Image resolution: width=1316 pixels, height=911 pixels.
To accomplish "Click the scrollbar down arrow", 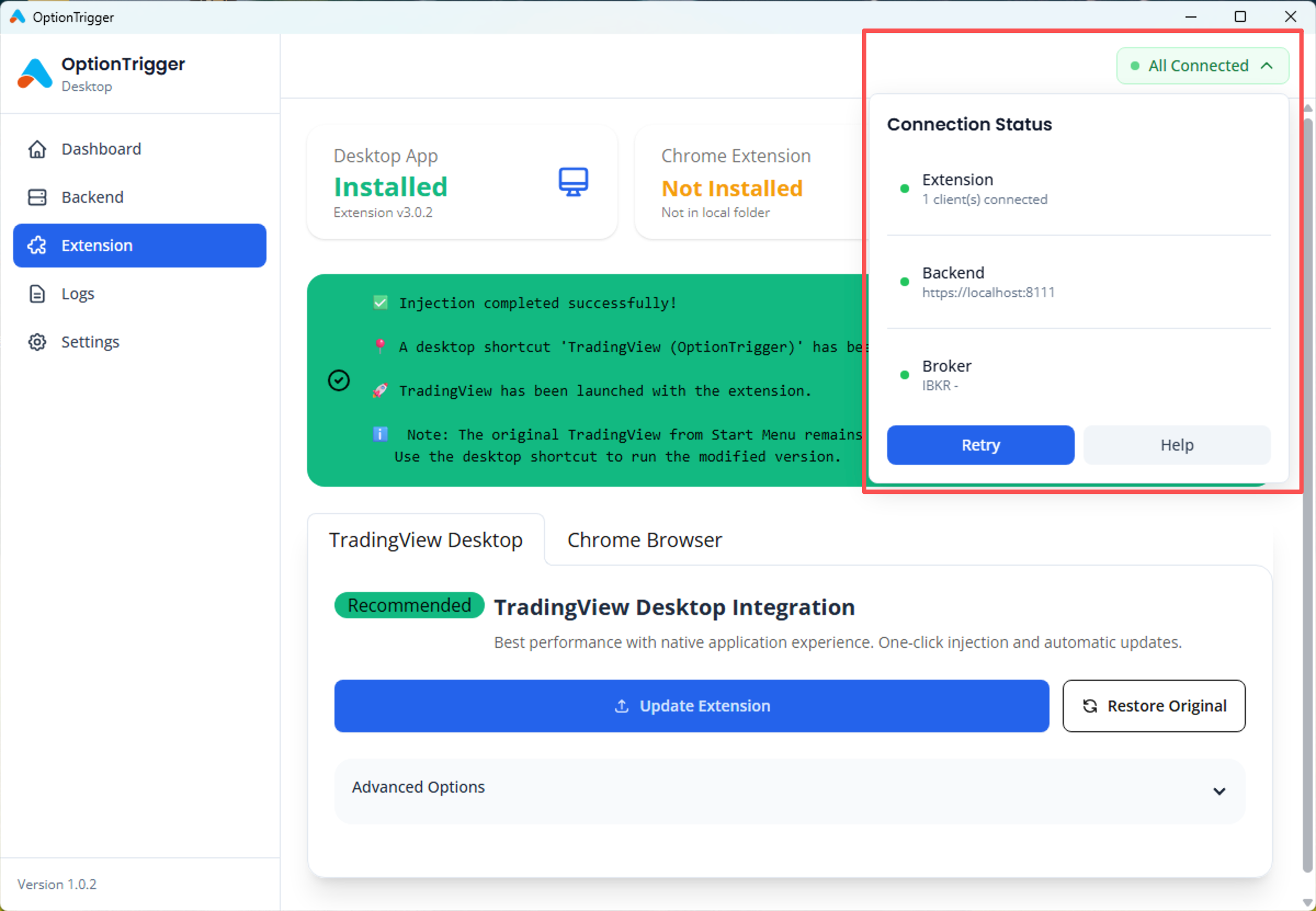I will [x=1307, y=902].
